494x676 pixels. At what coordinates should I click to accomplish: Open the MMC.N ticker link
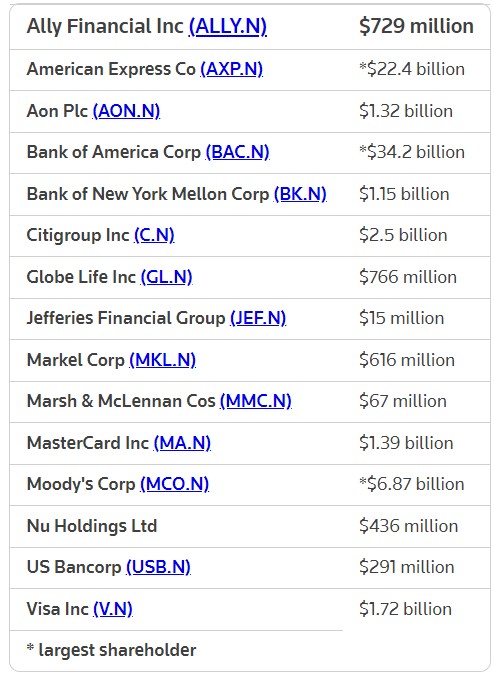pyautogui.click(x=256, y=401)
